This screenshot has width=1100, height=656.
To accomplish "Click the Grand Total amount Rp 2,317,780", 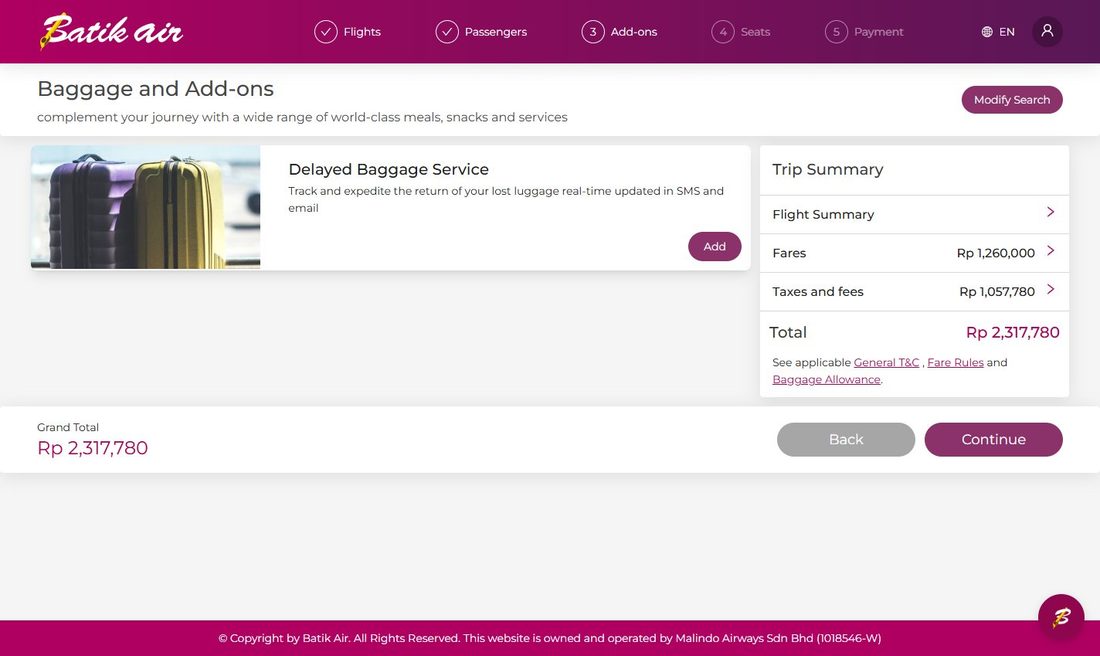I will [92, 448].
